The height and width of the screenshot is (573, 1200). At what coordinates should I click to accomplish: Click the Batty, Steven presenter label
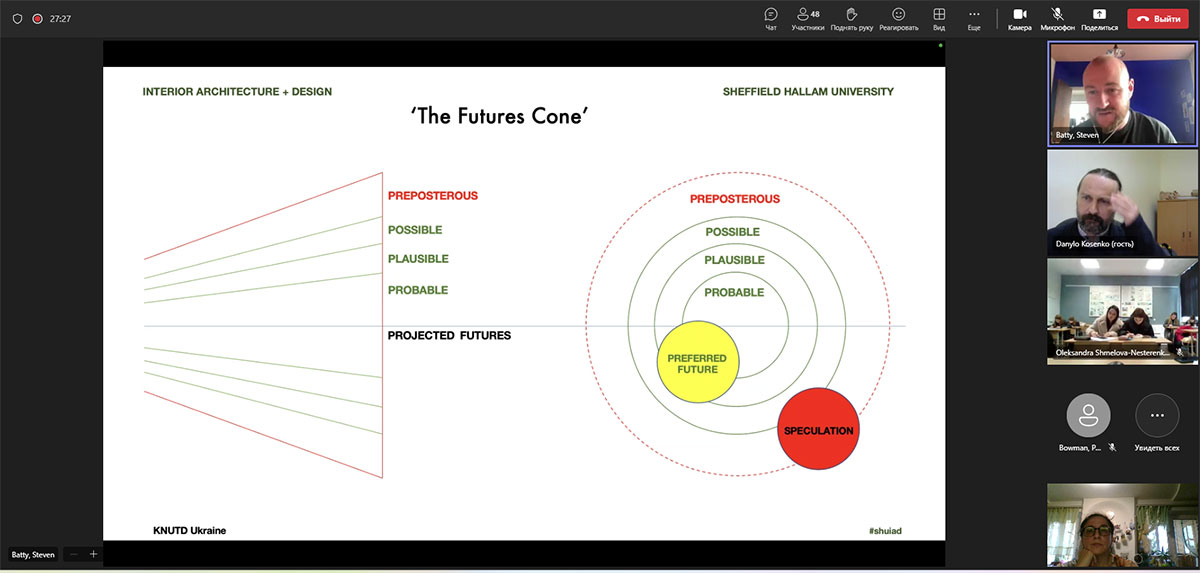point(33,554)
